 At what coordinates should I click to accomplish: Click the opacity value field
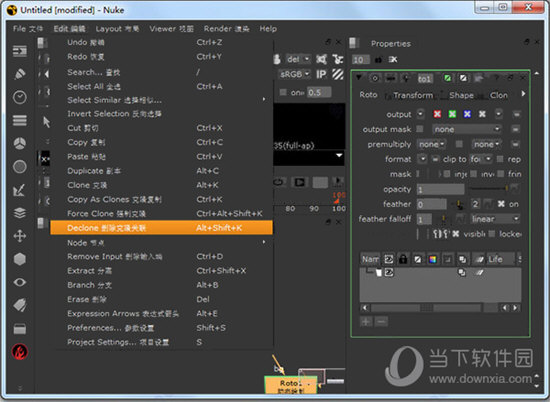click(441, 189)
